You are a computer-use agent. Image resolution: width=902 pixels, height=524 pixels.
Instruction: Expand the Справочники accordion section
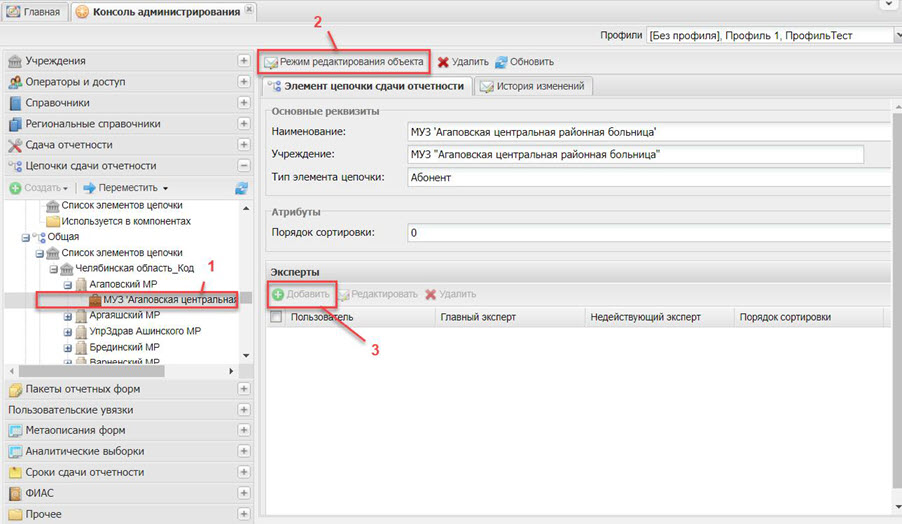[243, 103]
